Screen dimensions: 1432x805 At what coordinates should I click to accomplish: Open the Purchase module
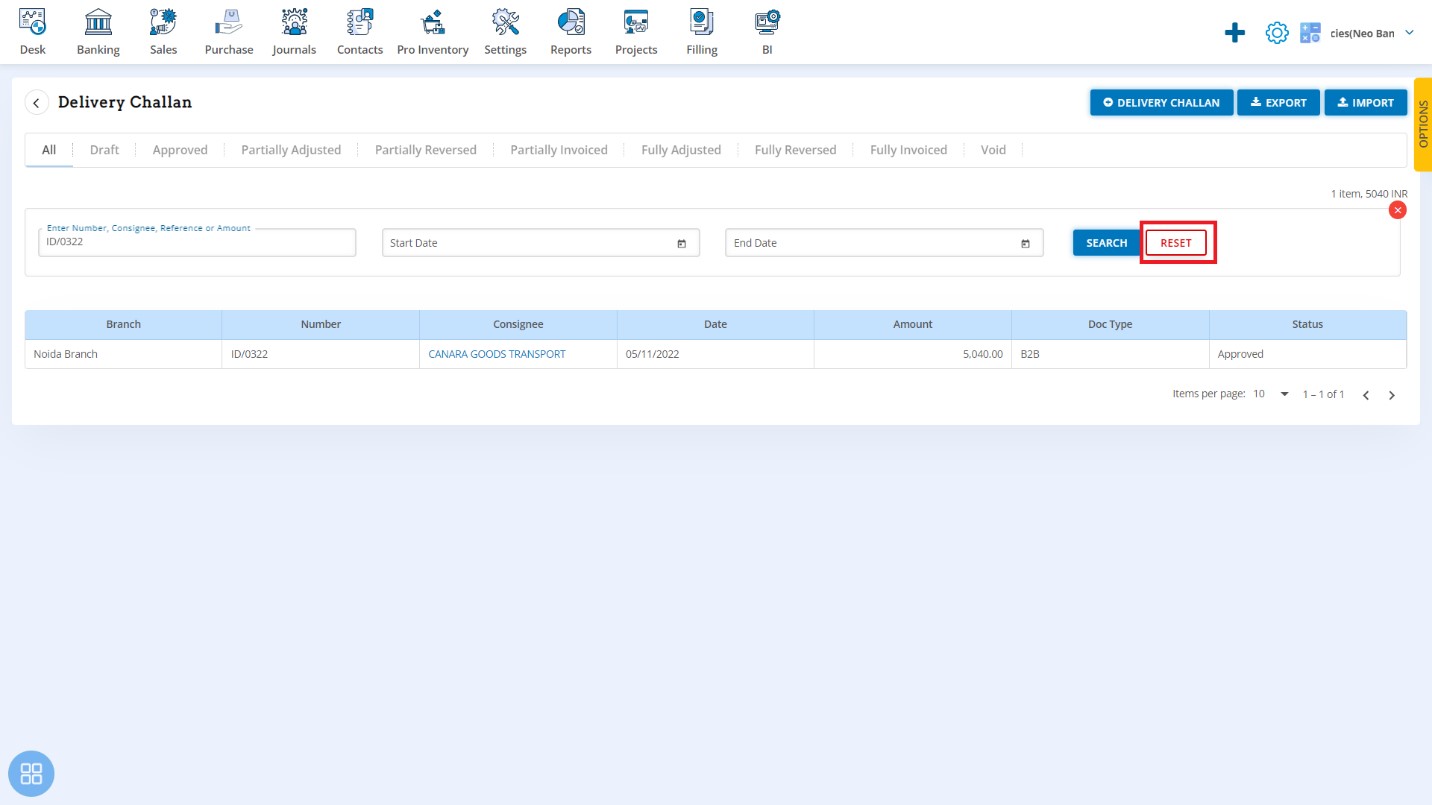pos(229,32)
